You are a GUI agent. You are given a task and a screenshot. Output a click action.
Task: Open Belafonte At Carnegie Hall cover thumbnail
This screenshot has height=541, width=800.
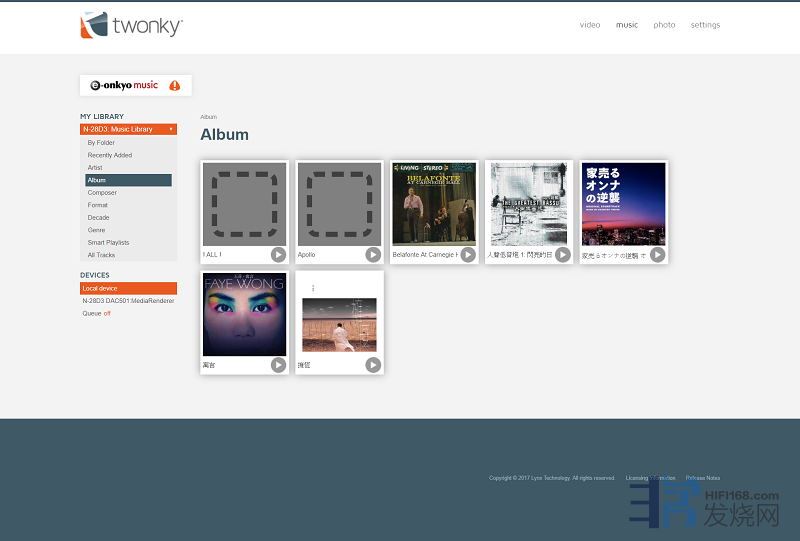pos(434,204)
